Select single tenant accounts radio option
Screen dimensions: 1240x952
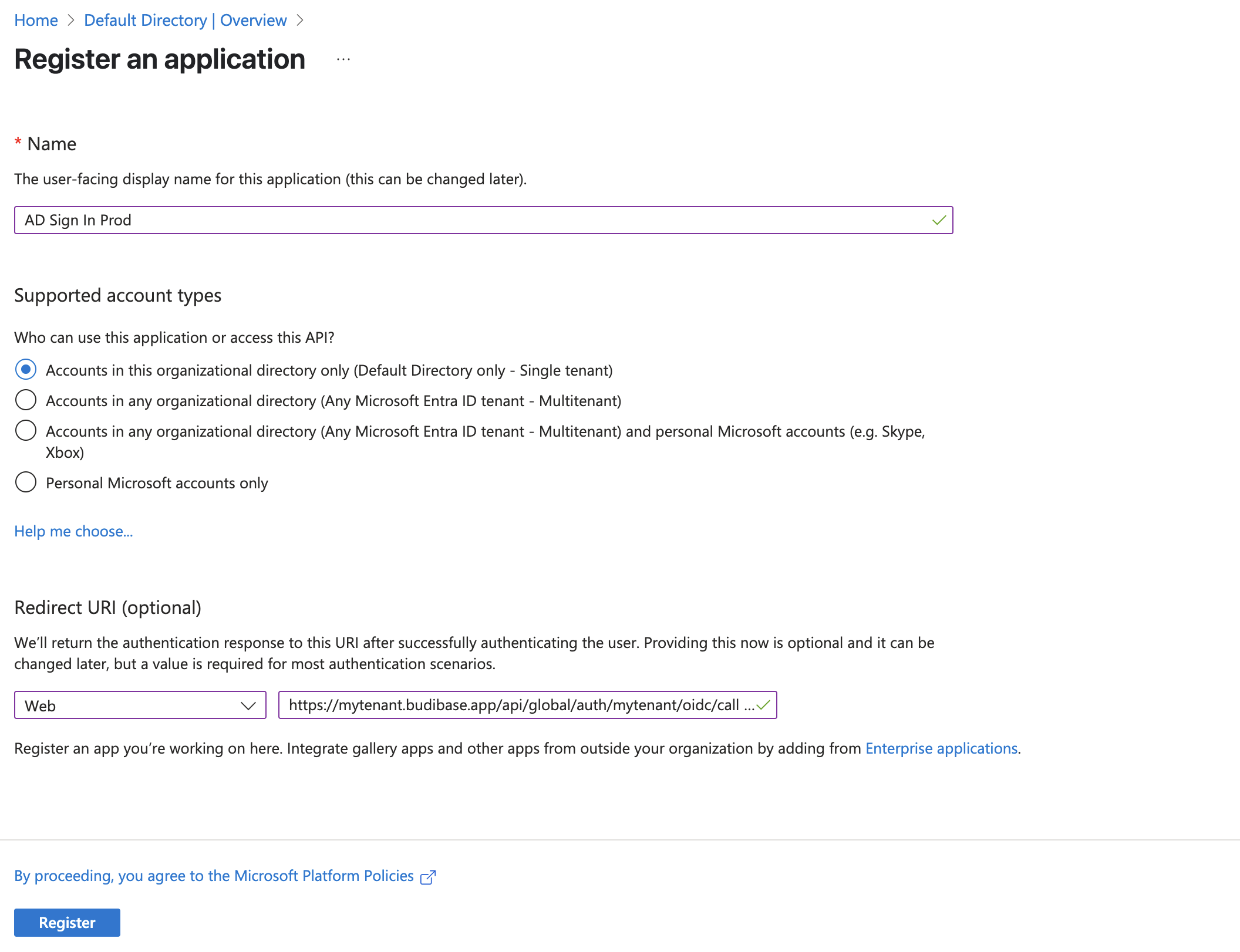click(26, 370)
